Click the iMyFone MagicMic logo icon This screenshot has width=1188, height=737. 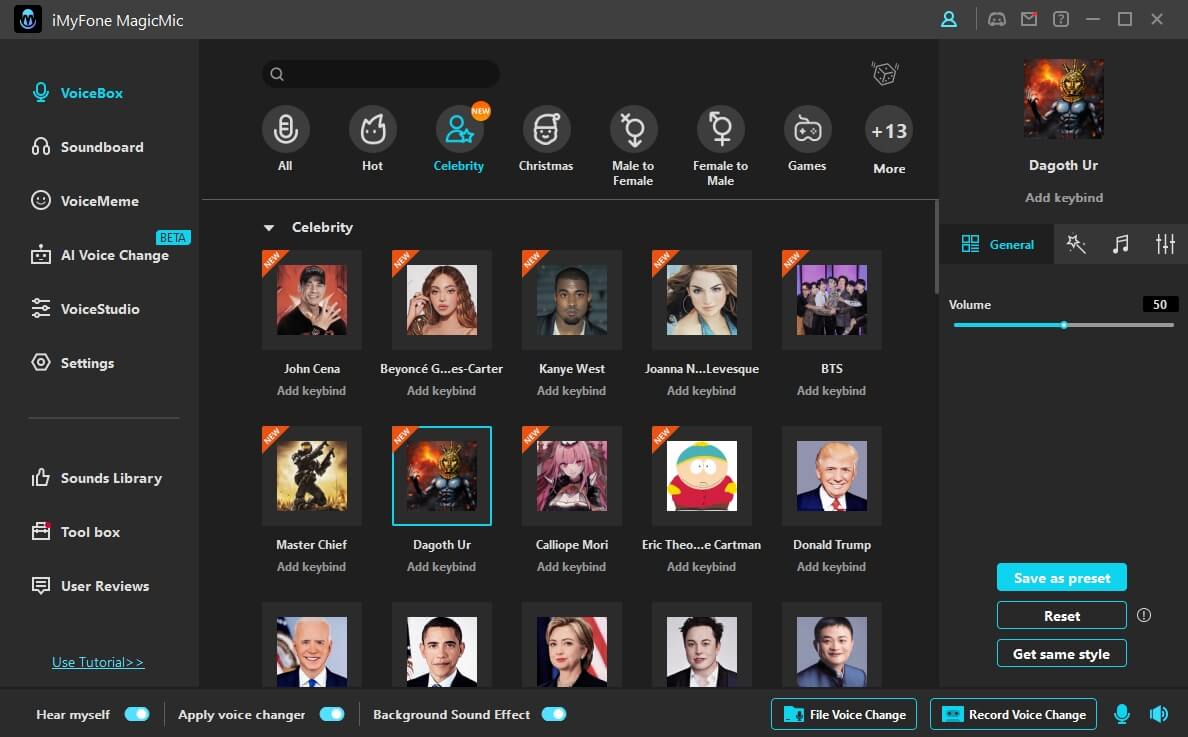(x=28, y=20)
